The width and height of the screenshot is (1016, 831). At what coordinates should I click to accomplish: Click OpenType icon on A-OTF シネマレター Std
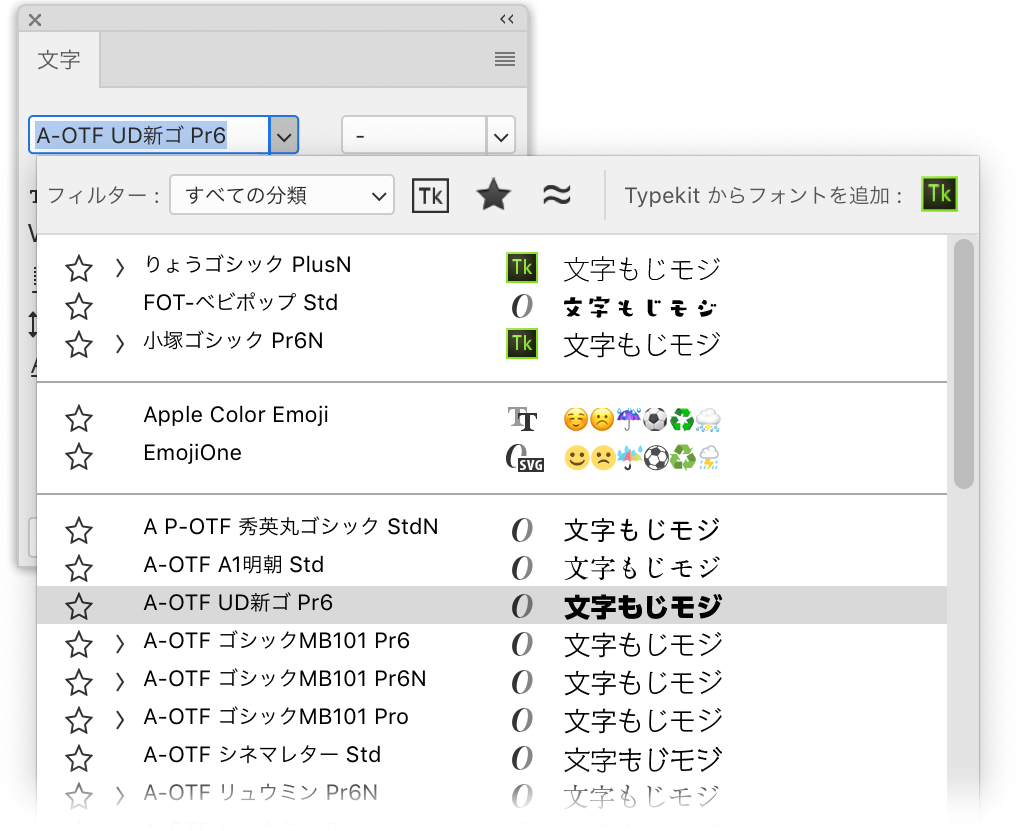(522, 758)
